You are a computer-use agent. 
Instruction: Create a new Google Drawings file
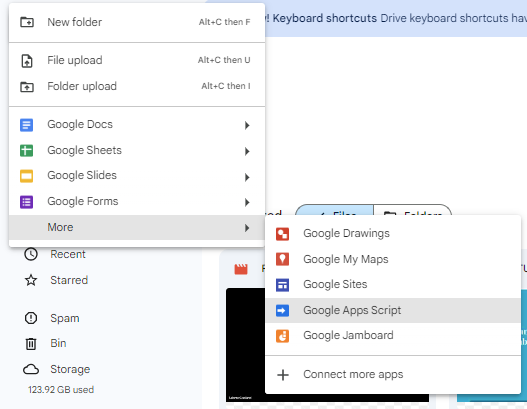(x=393, y=234)
